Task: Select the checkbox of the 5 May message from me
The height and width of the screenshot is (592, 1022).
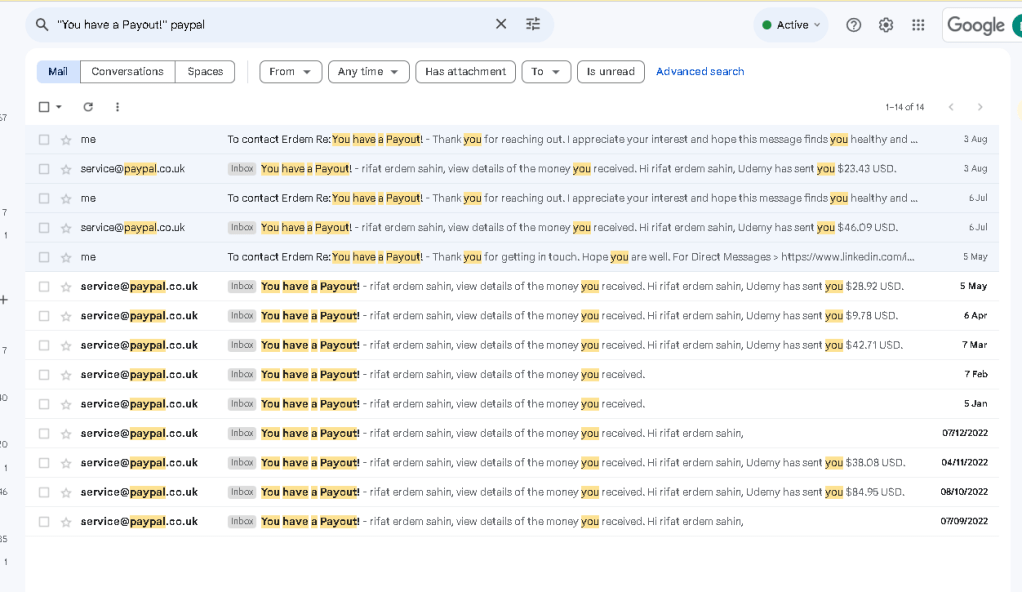Action: coord(44,257)
